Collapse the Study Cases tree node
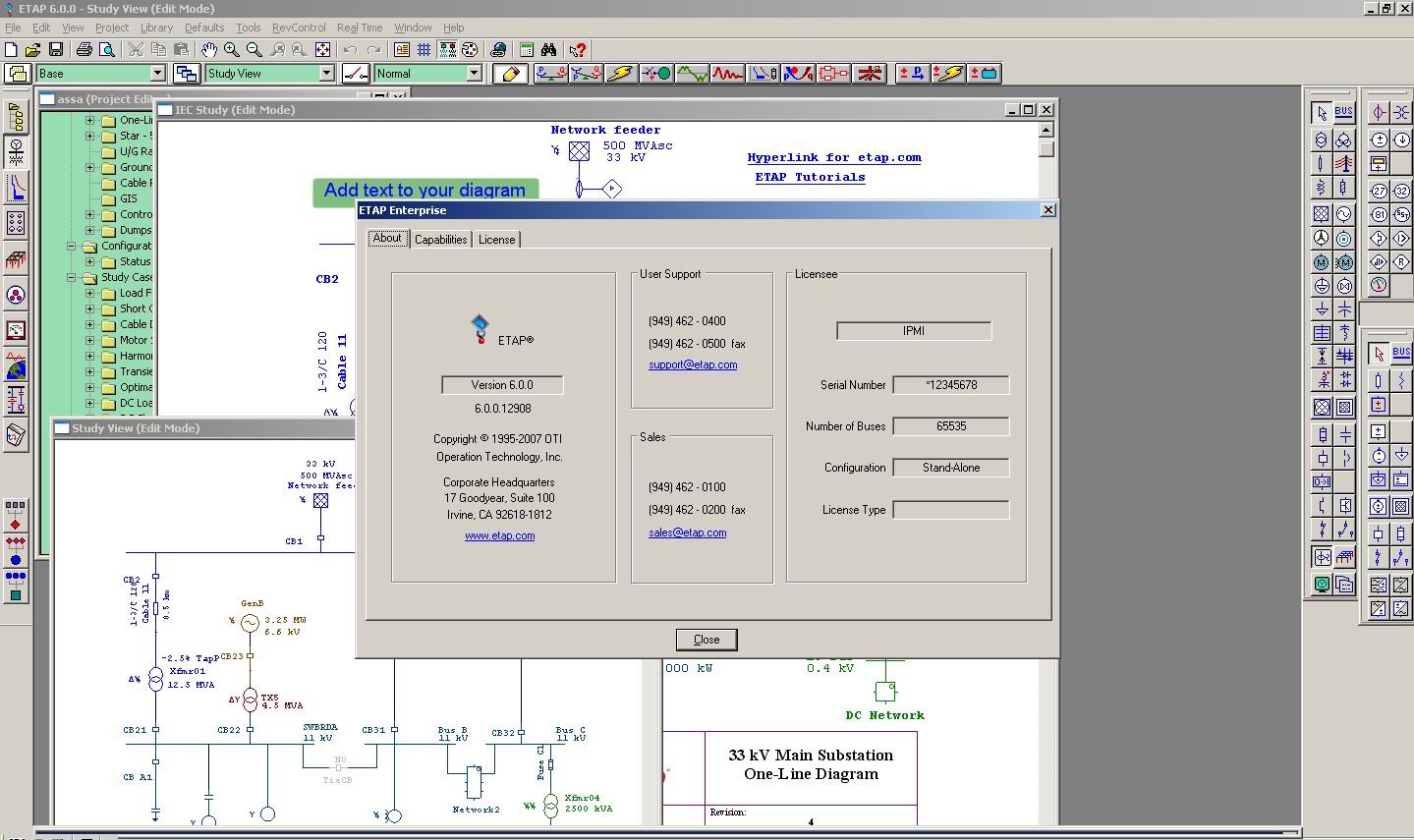Image resolution: width=1414 pixels, height=840 pixels. tap(73, 277)
